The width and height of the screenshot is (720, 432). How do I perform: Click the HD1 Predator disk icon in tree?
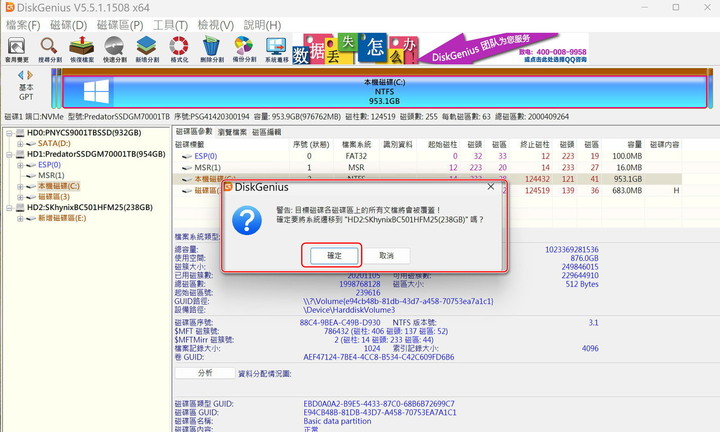coord(20,154)
